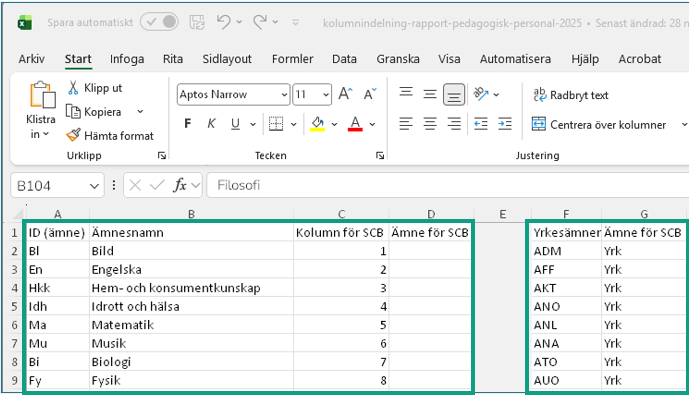Select the Start ribbon tab
The height and width of the screenshot is (395, 689).
click(78, 59)
